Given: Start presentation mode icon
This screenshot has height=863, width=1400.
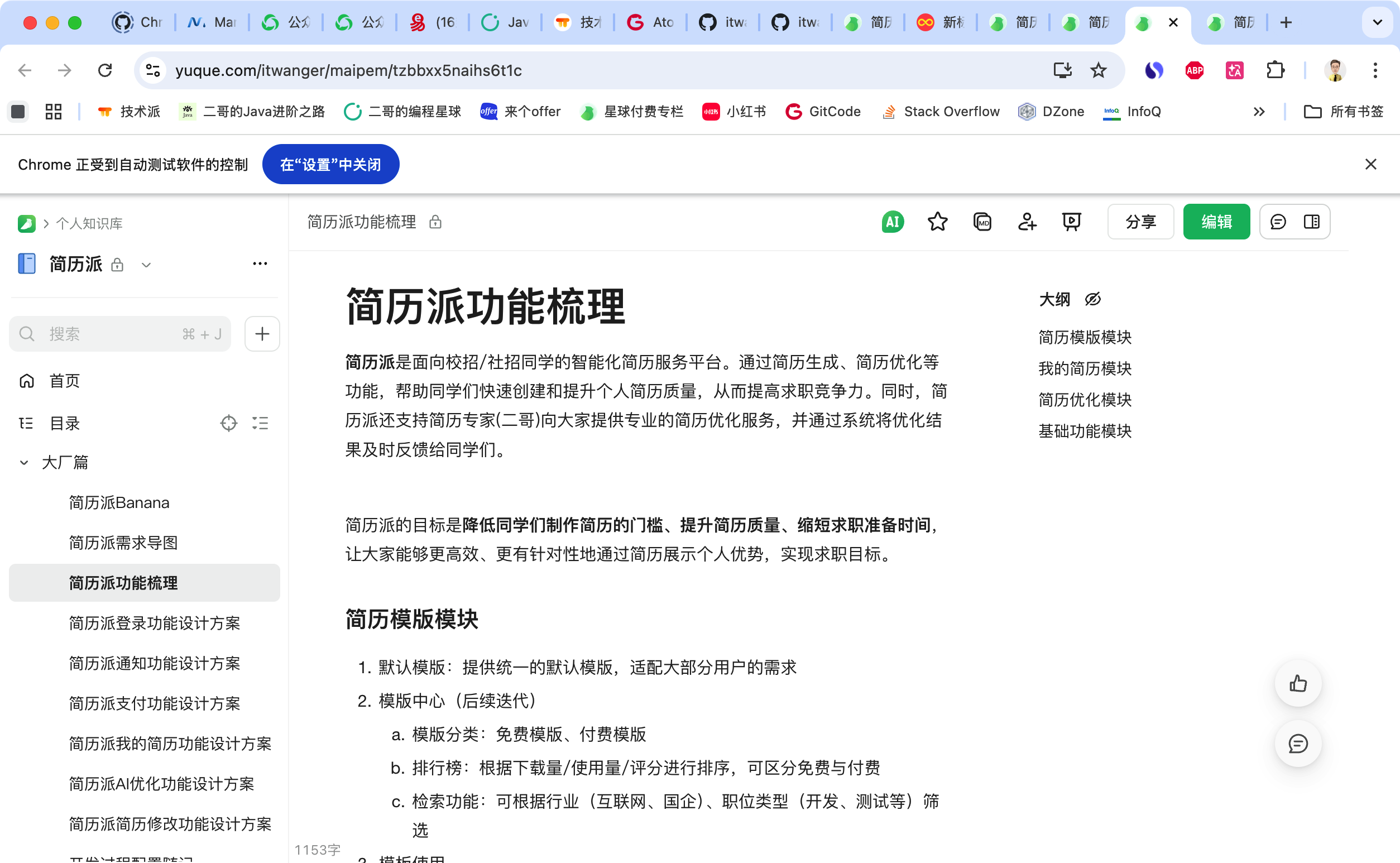Looking at the screenshot, I should click(x=1071, y=222).
